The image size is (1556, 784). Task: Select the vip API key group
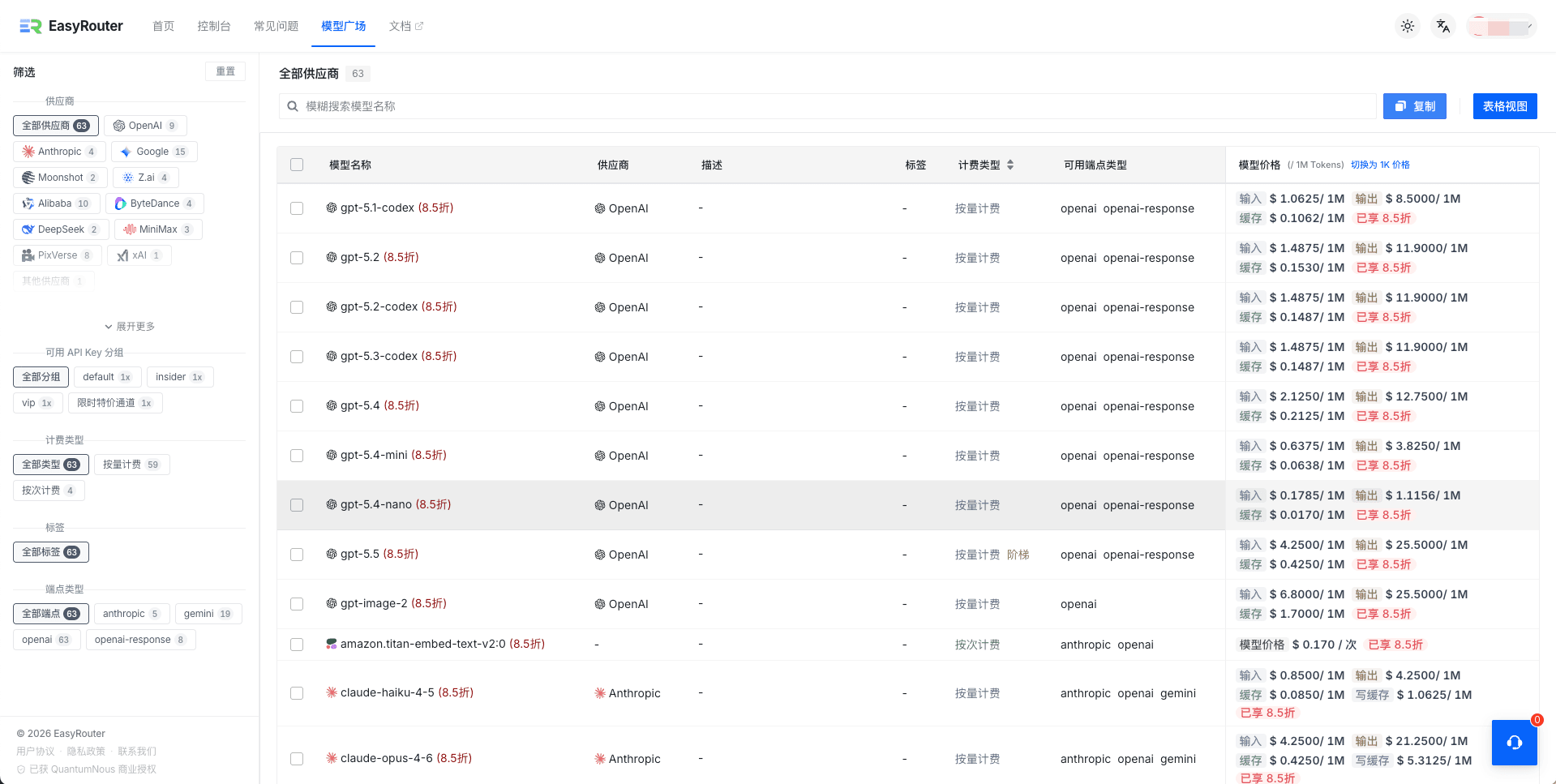(x=38, y=403)
